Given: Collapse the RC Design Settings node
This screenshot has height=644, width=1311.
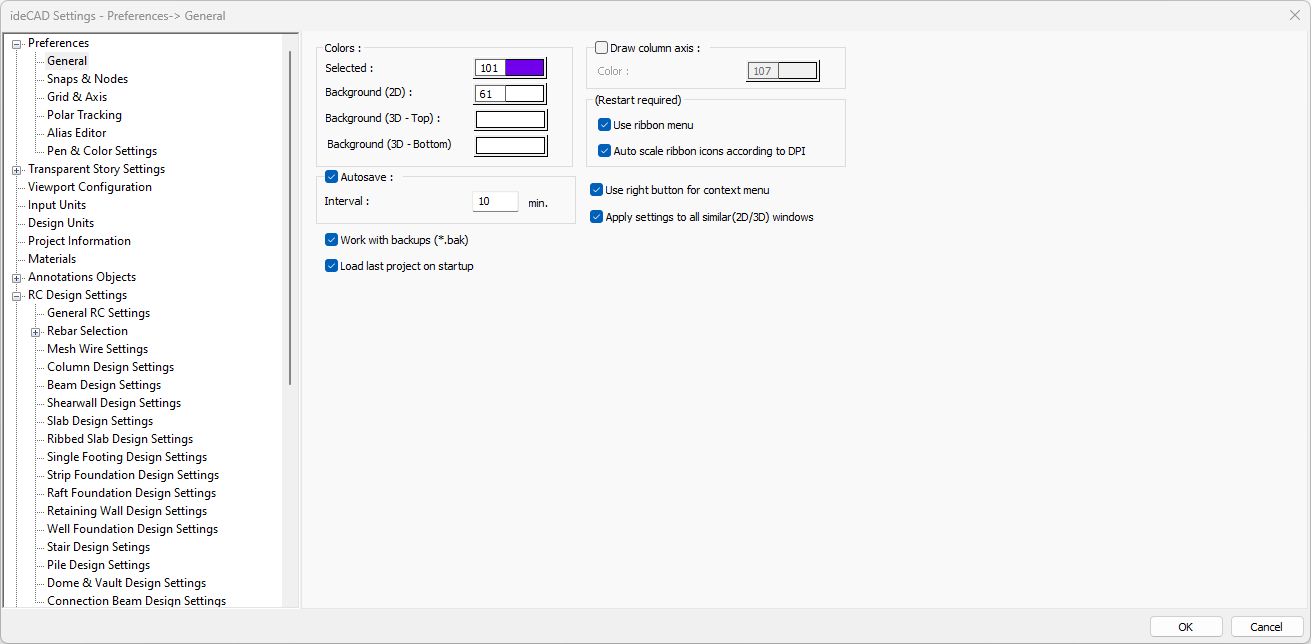Looking at the screenshot, I should [16, 295].
